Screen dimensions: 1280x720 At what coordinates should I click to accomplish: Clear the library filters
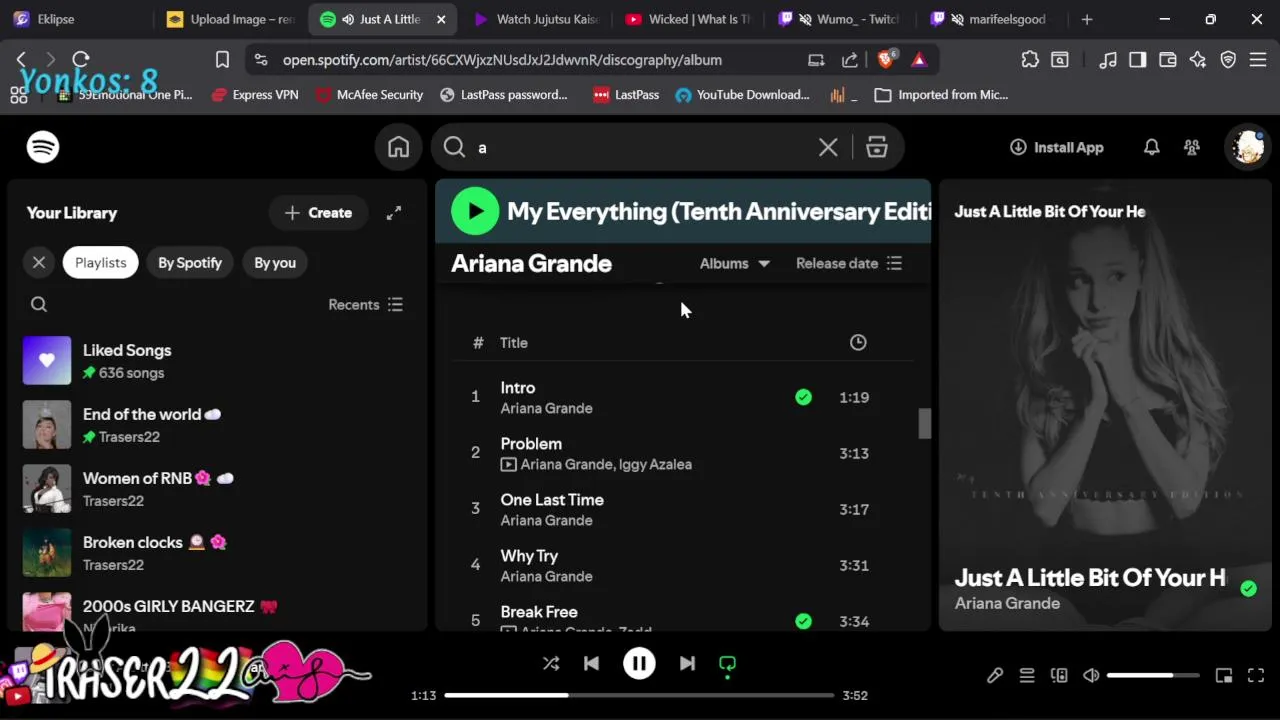(x=39, y=262)
